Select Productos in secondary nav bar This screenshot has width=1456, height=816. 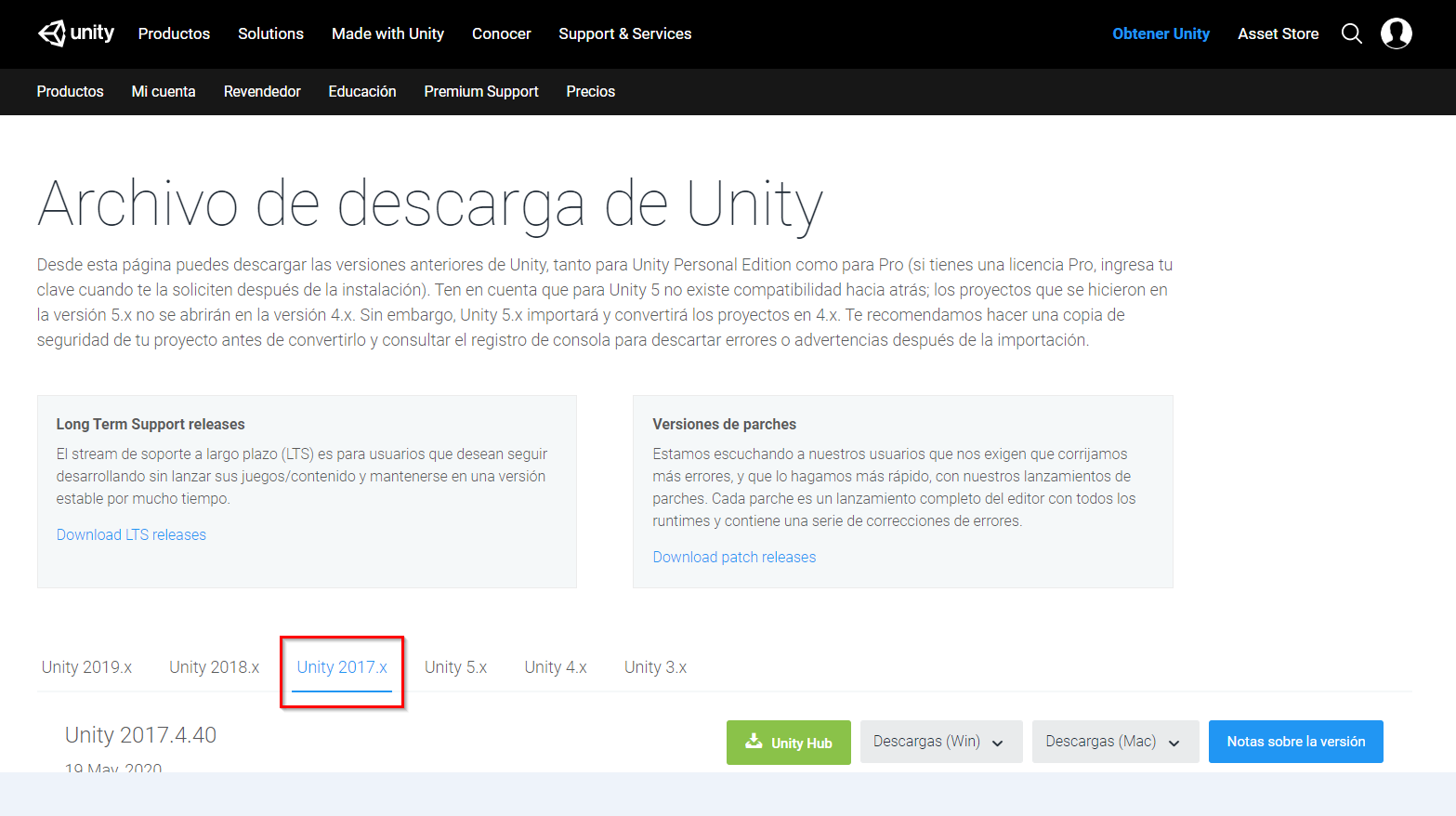(x=70, y=91)
